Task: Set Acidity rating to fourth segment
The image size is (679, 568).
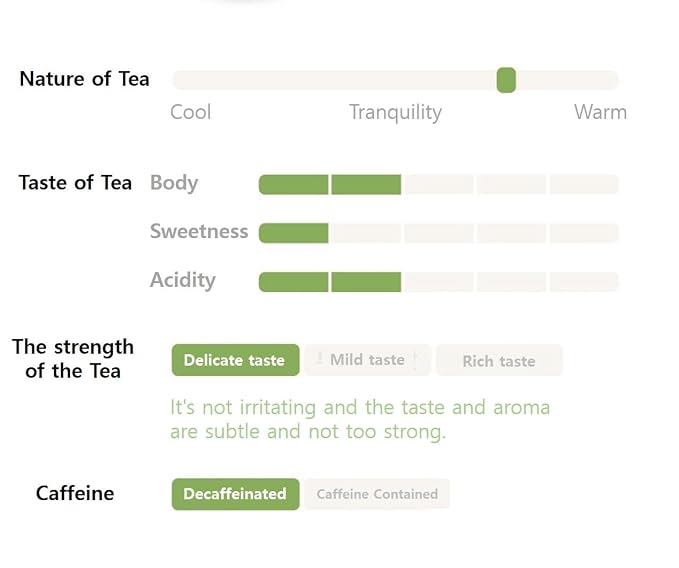Action: [x=511, y=282]
